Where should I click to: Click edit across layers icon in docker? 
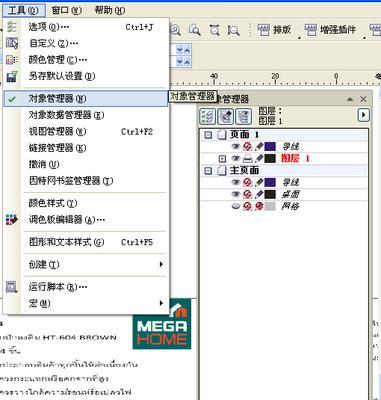(225, 116)
